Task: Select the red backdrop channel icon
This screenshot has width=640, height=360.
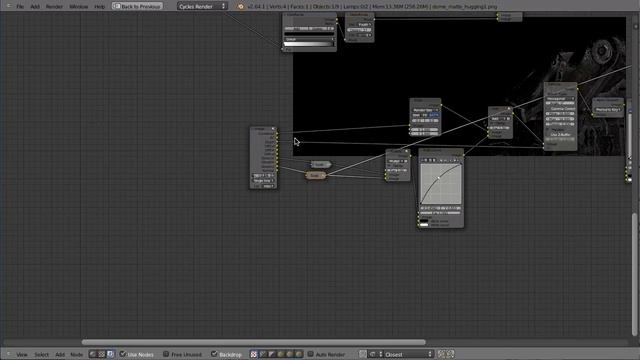Action: tap(280, 354)
